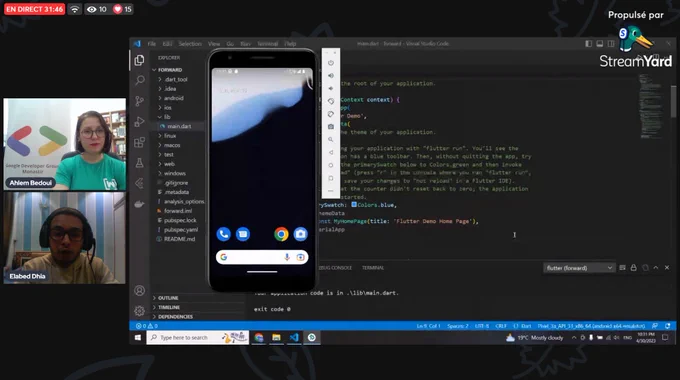Click the Windows Start button
The image size is (680, 380).
click(138, 337)
